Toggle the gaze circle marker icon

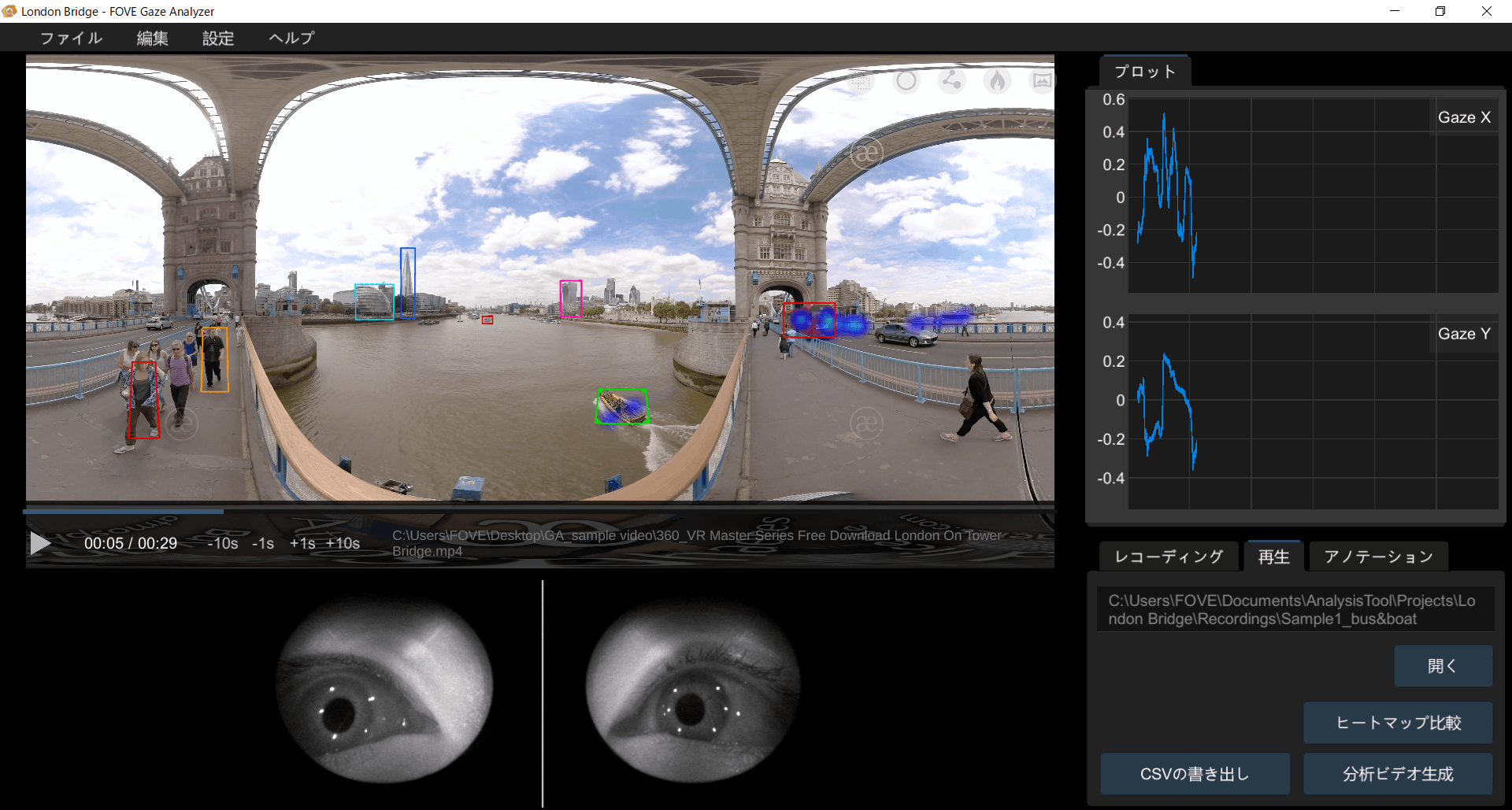[x=906, y=80]
